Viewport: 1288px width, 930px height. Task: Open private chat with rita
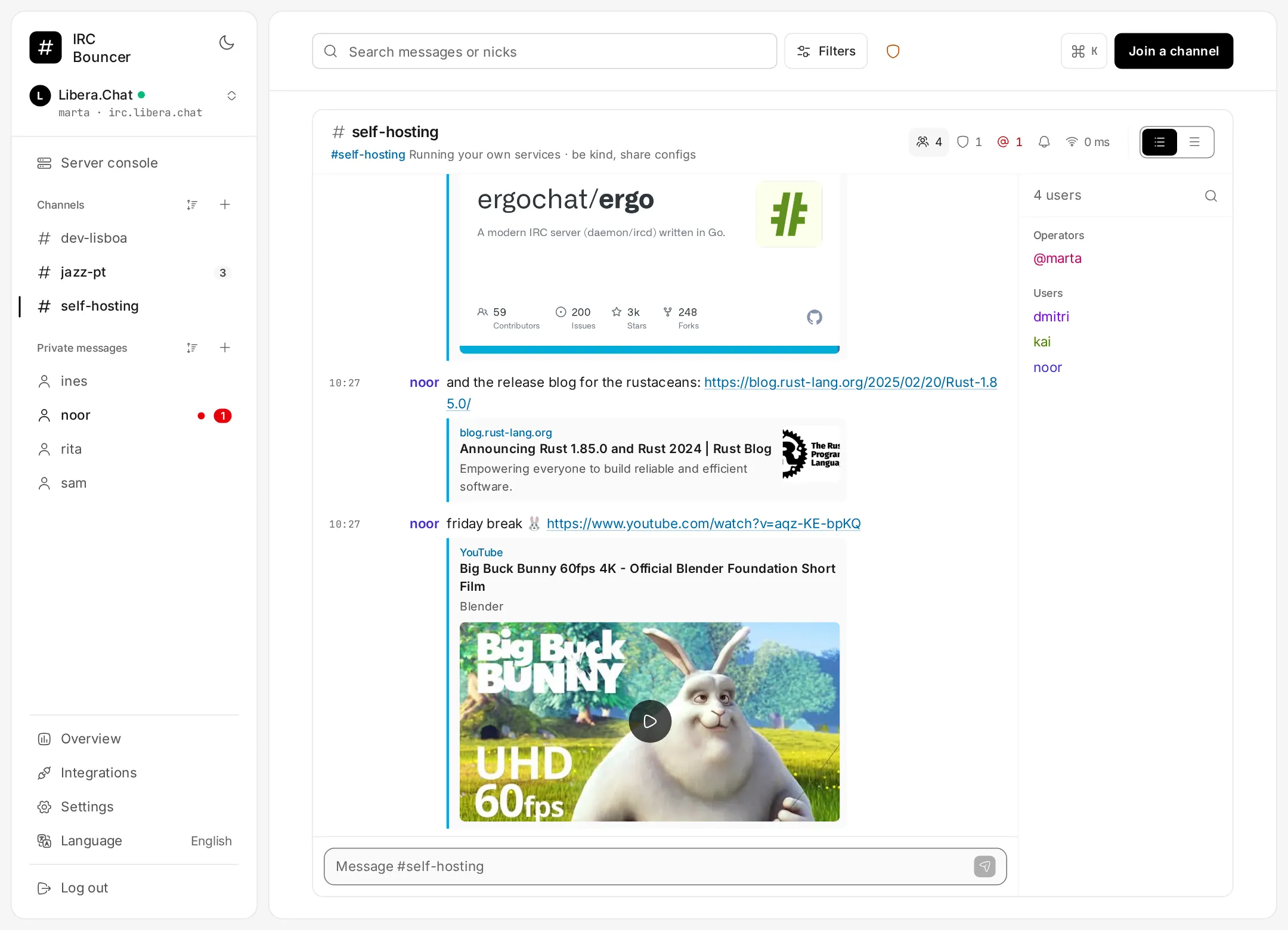134,449
